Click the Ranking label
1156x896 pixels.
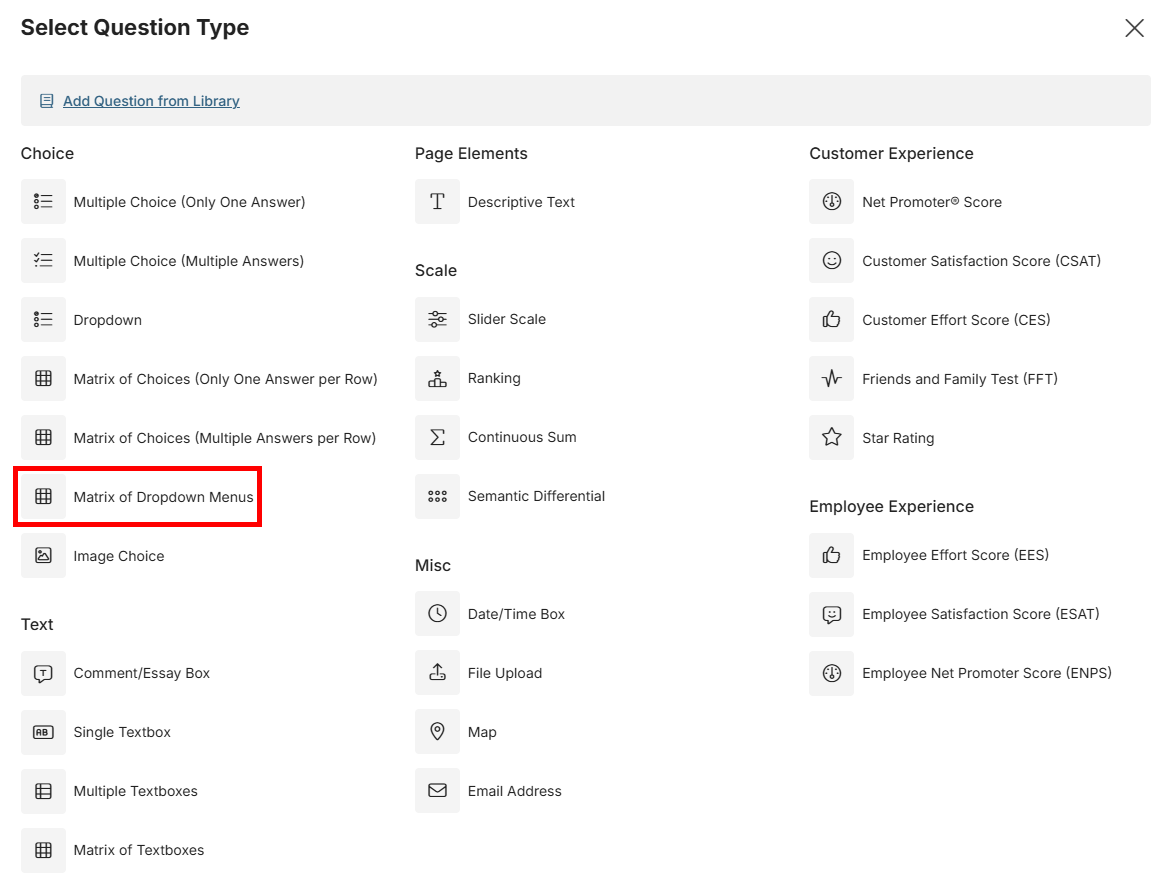(x=494, y=378)
